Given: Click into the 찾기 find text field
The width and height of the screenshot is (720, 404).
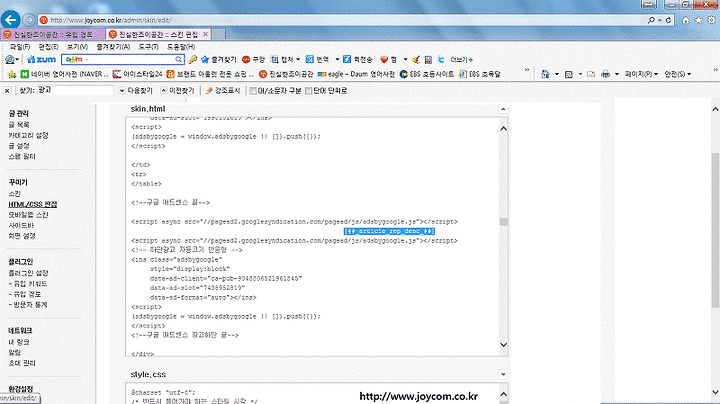Looking at the screenshot, I should click(x=75, y=90).
